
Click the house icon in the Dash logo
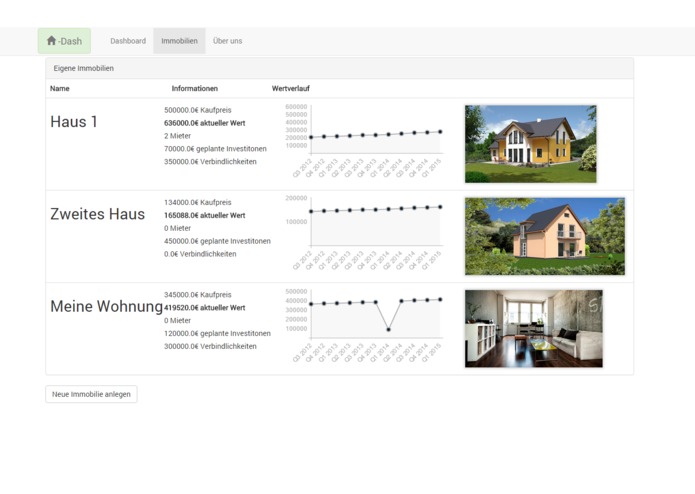pos(51,41)
